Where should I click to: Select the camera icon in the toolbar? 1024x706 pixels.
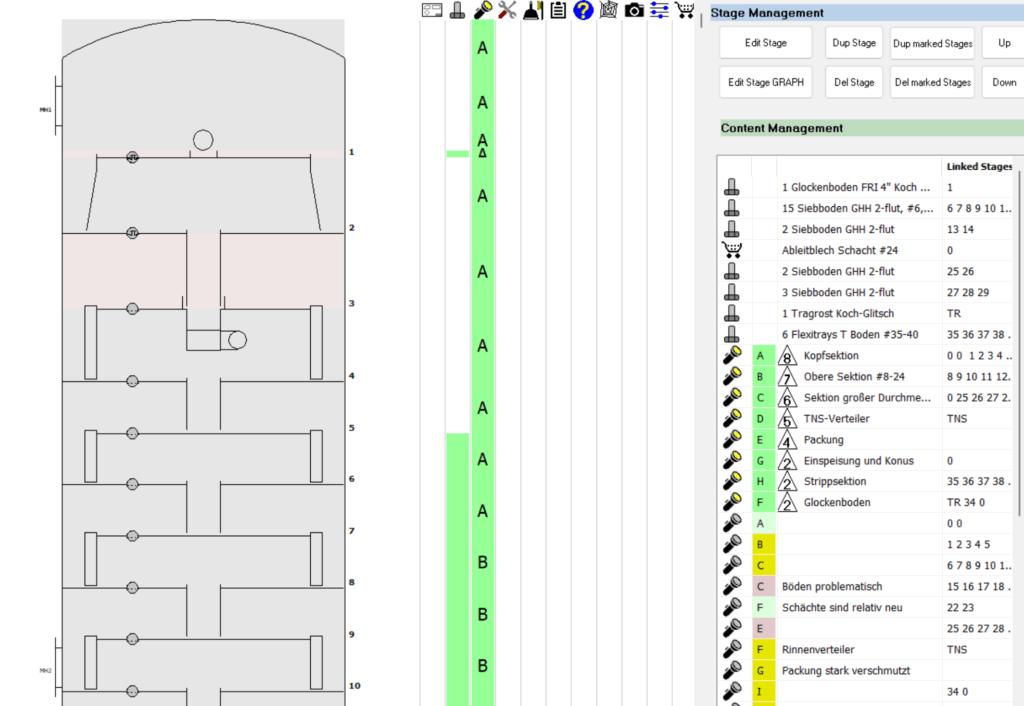point(634,11)
